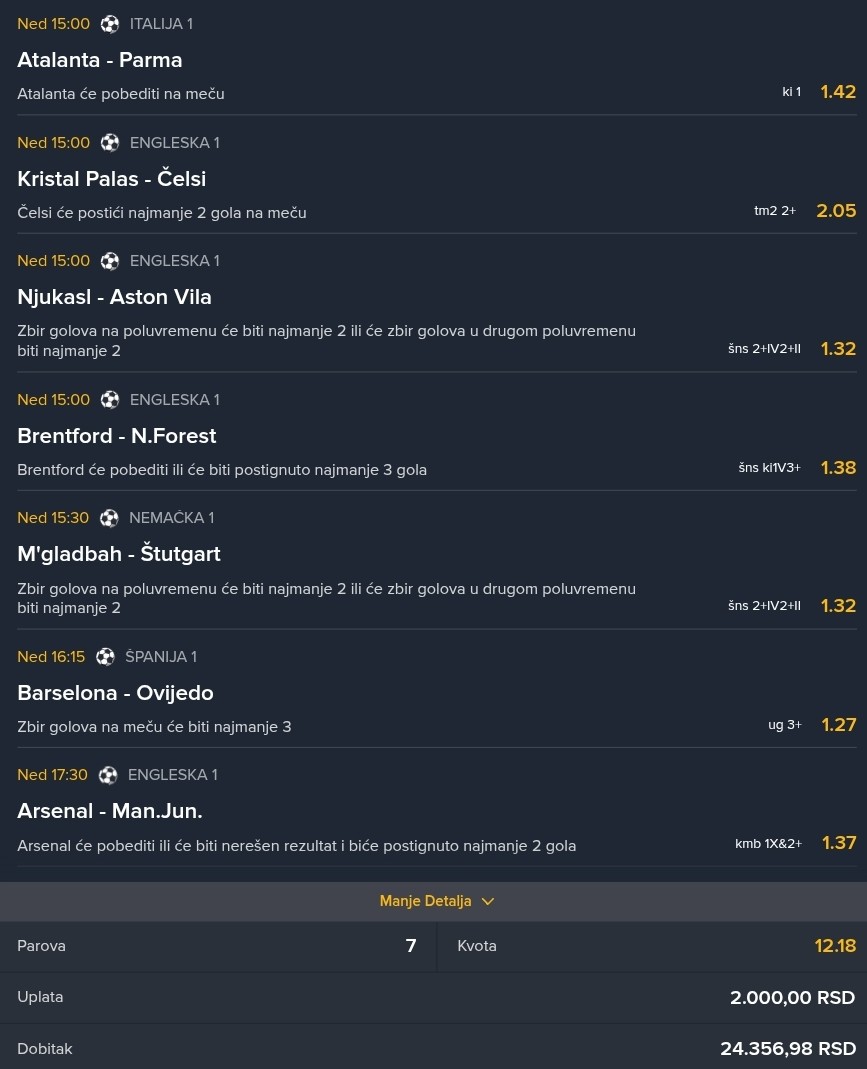Click soccer ball icon beside NEMAČKA 1
The width and height of the screenshot is (867, 1069).
tap(109, 518)
